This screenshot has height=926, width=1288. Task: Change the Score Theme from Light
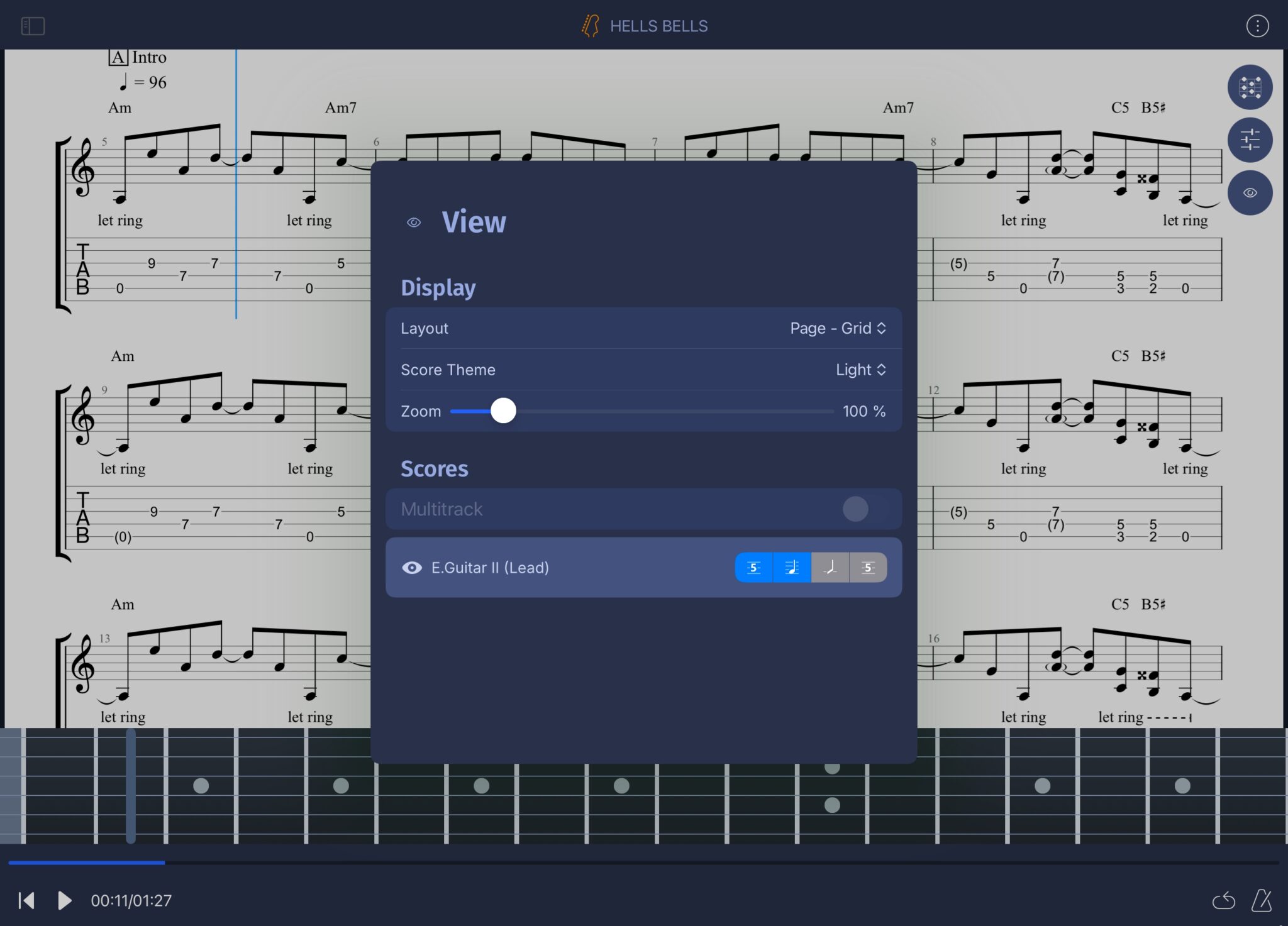[x=860, y=370]
